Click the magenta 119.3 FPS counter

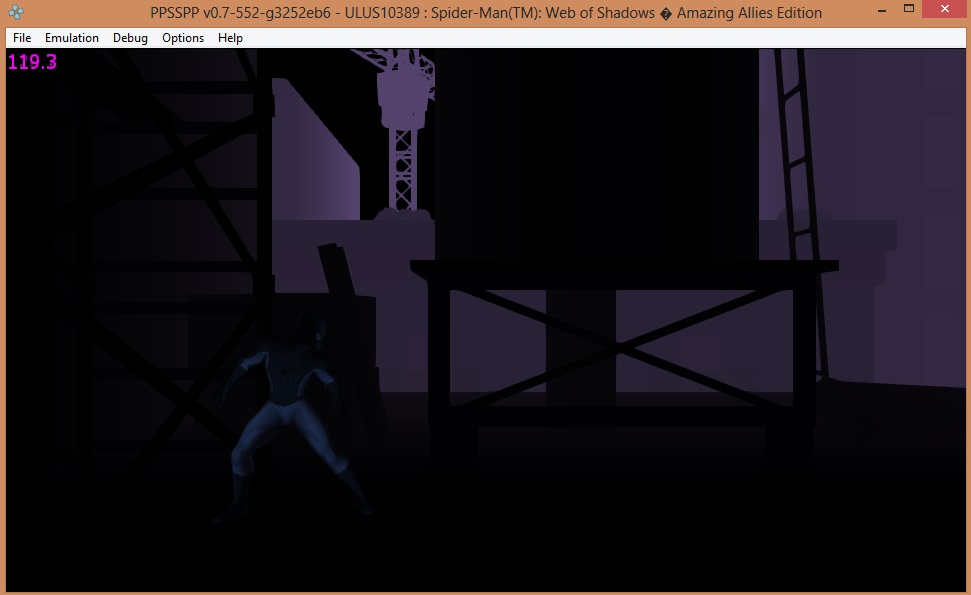coord(32,62)
